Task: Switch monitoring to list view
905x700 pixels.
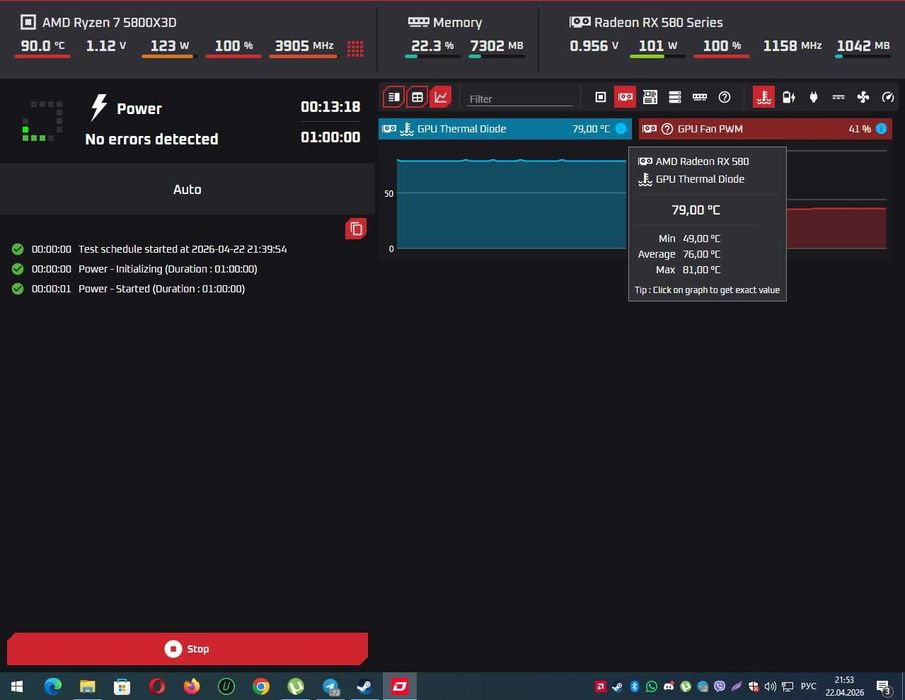Action: point(394,97)
